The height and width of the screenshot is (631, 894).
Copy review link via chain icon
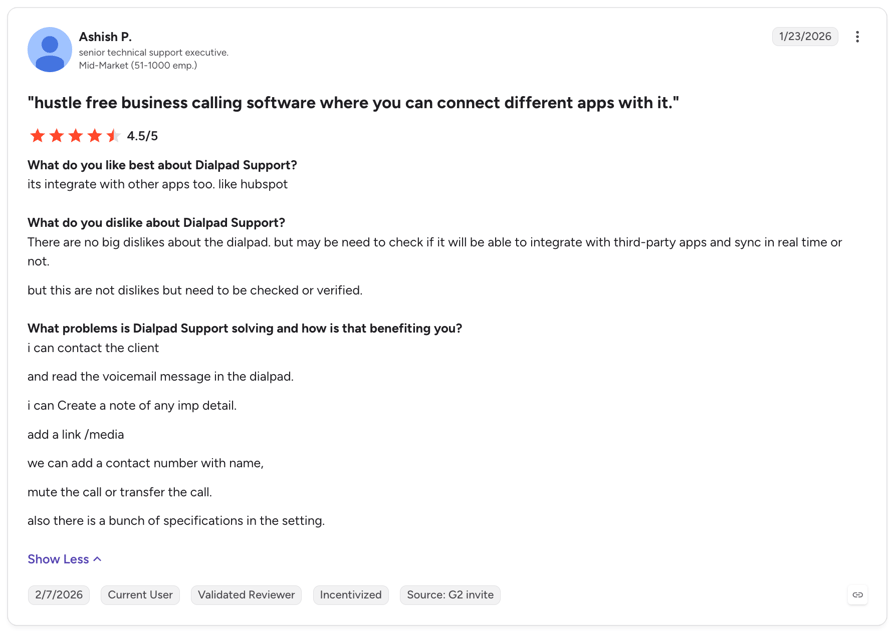[x=858, y=595]
